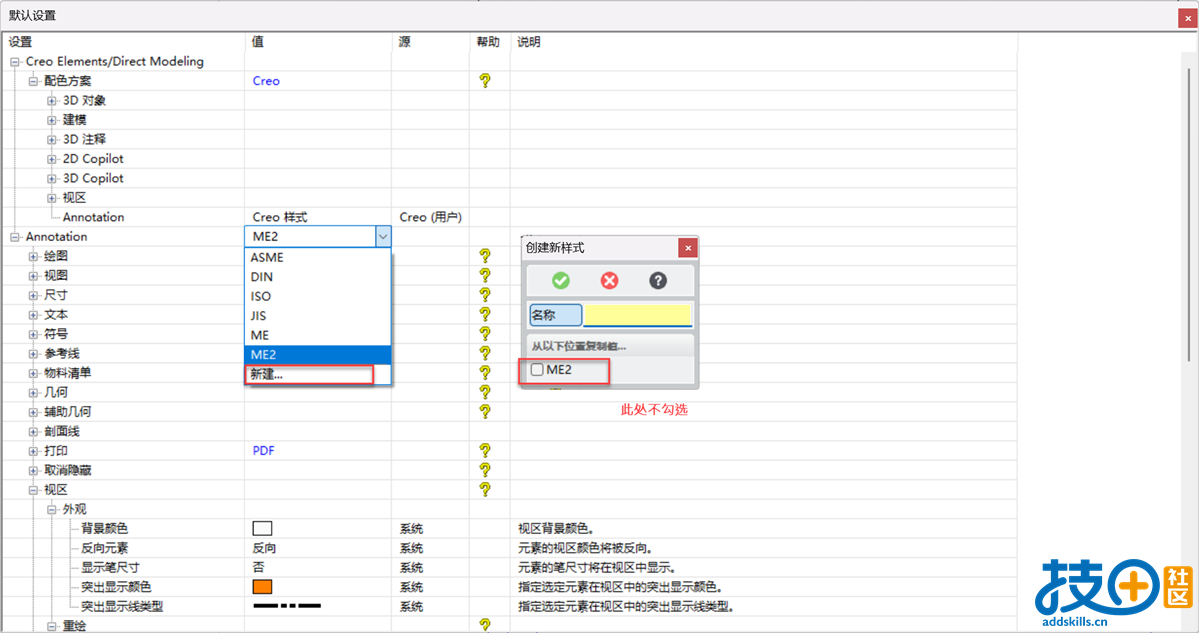Click the PDF link on the 打印 row

coord(263,451)
